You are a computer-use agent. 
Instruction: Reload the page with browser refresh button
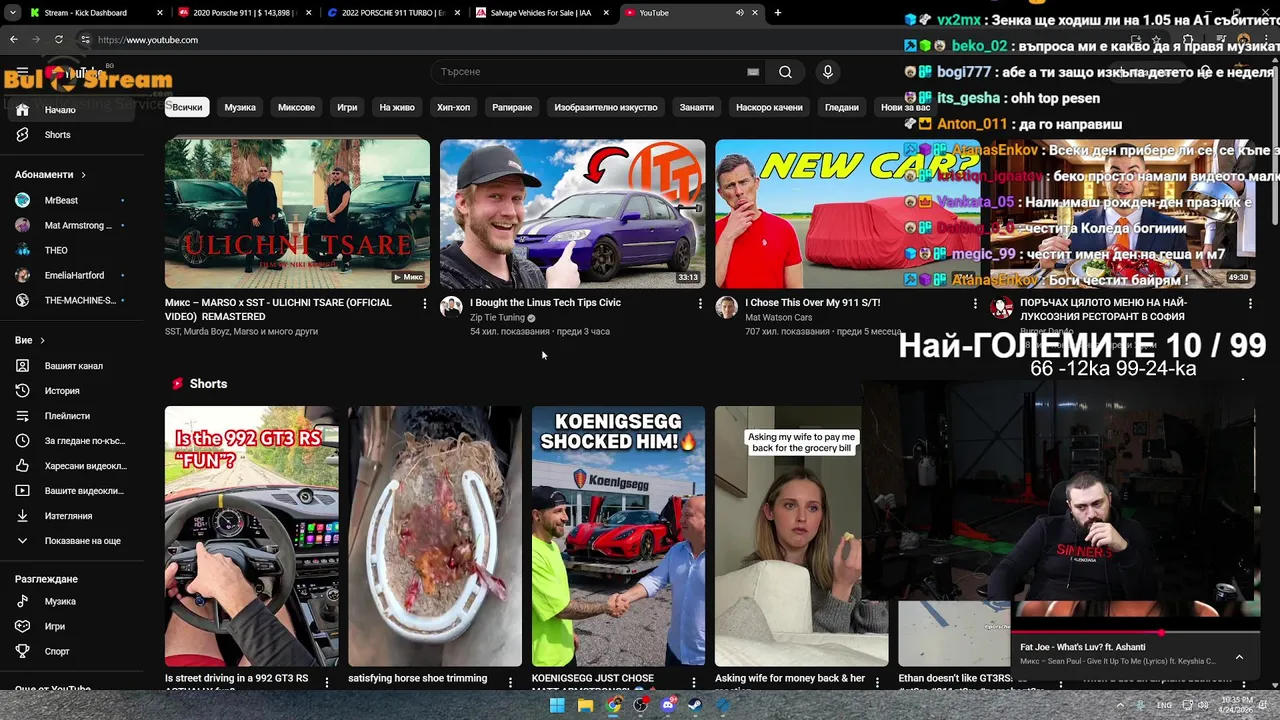pos(59,40)
